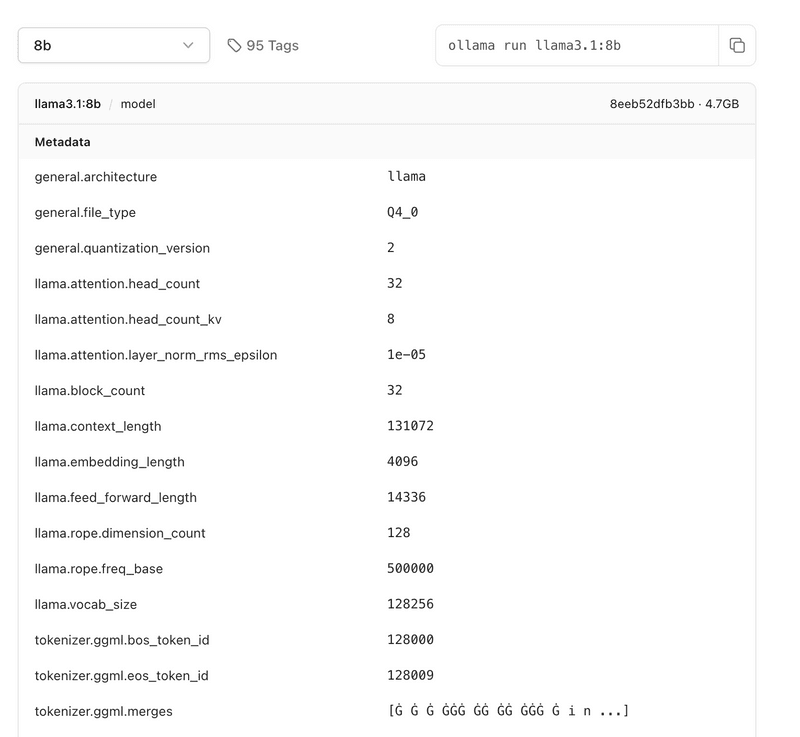Select the embedding length value 4096

tap(403, 462)
